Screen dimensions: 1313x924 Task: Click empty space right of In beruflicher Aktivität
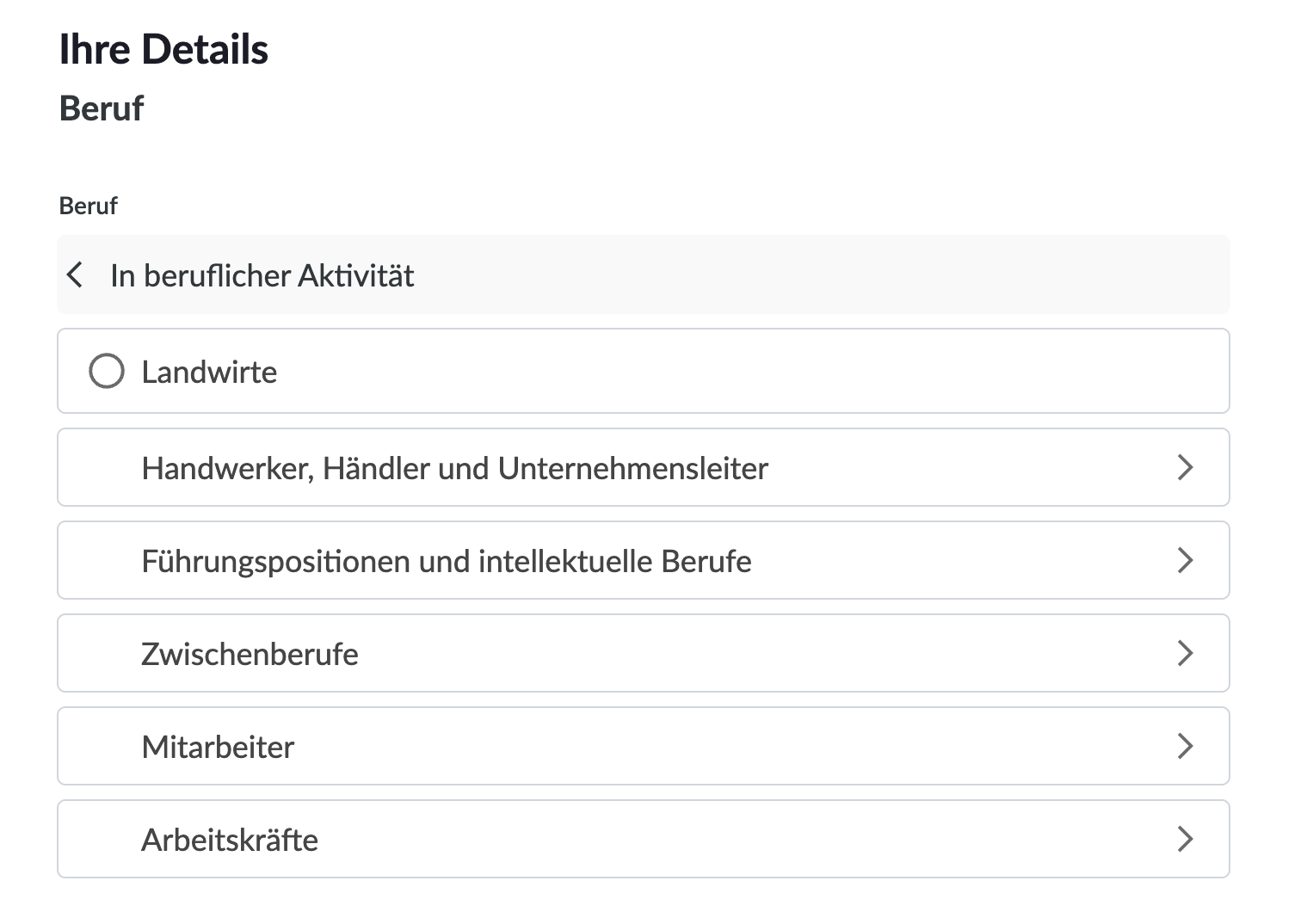[817, 275]
